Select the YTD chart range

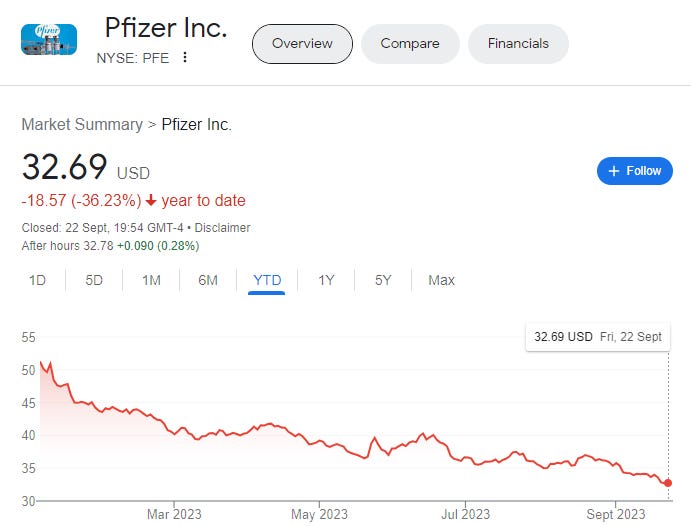267,280
